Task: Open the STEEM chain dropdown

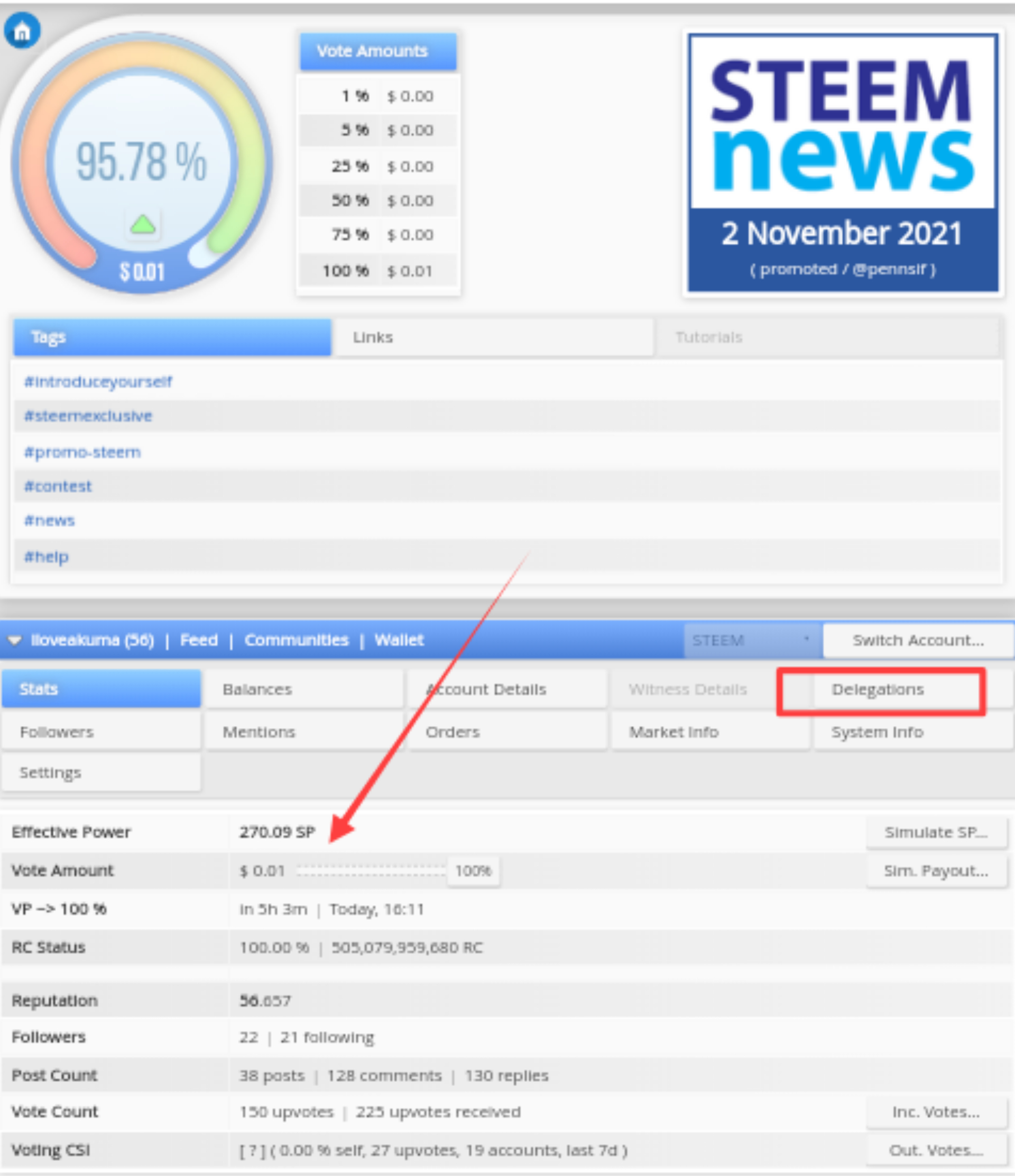Action: 752,640
